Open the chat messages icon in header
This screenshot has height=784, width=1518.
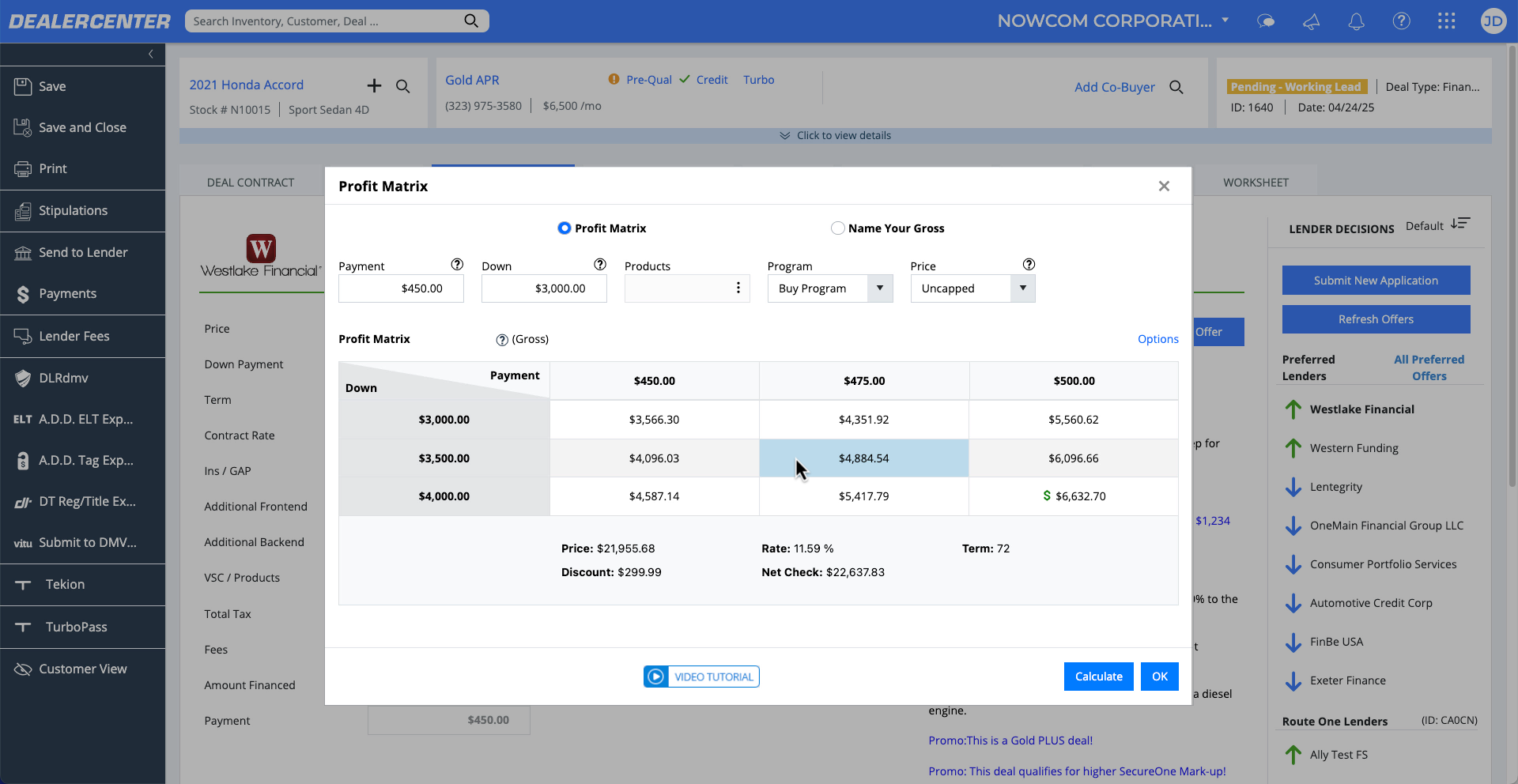[1266, 21]
